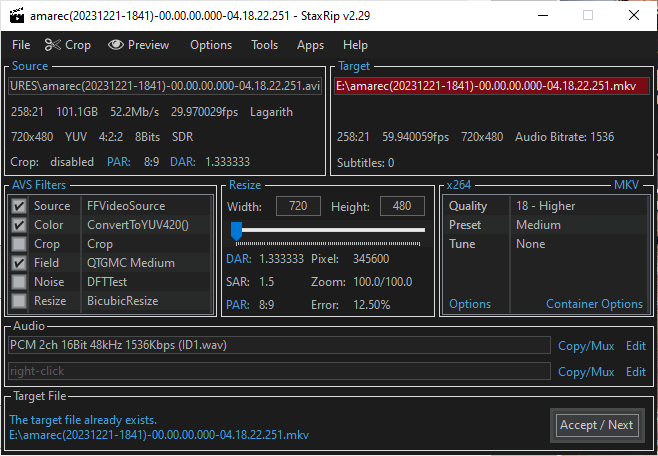This screenshot has height=456, width=658.
Task: Click the PAR link in Source panel
Action: tap(119, 162)
